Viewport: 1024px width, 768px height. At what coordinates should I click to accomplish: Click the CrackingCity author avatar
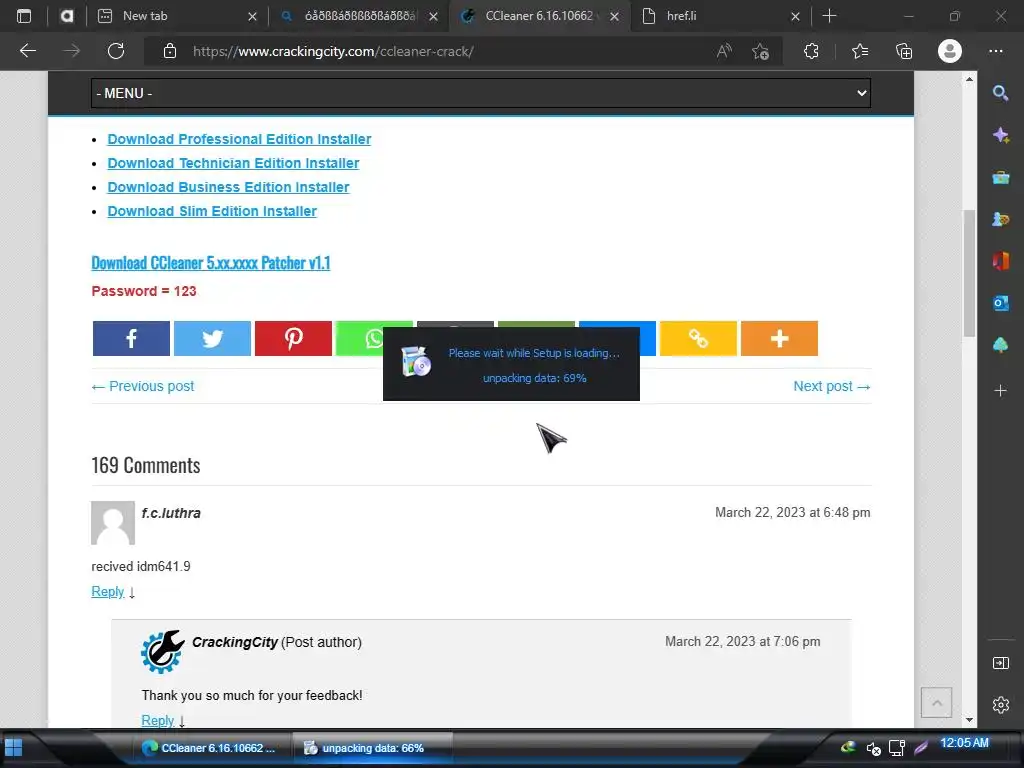162,651
